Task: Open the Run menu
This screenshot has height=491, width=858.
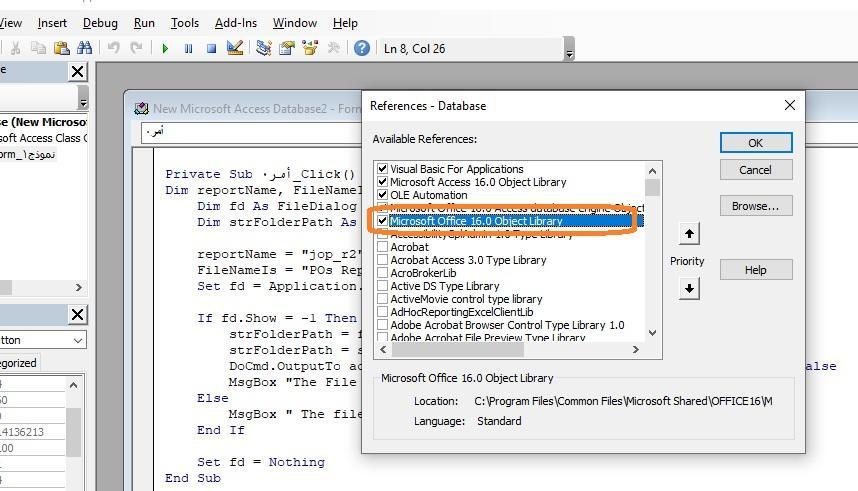Action: 144,23
